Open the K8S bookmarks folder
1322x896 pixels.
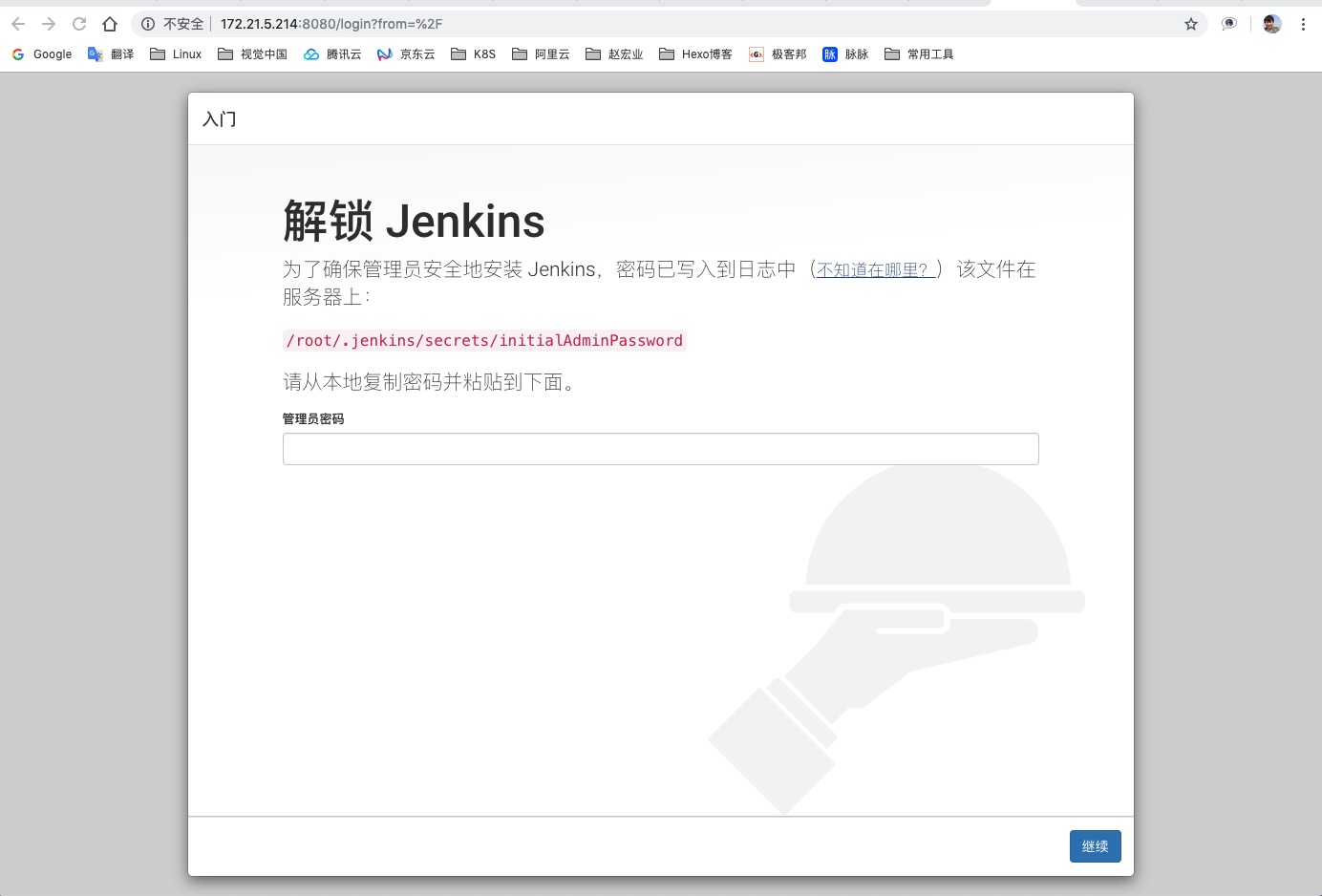[x=474, y=54]
